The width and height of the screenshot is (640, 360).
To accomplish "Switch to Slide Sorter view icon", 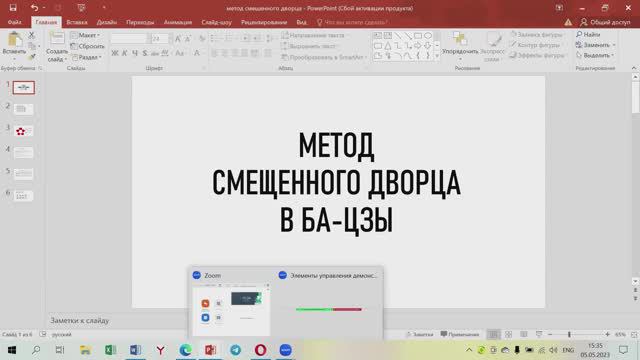I will [508, 334].
